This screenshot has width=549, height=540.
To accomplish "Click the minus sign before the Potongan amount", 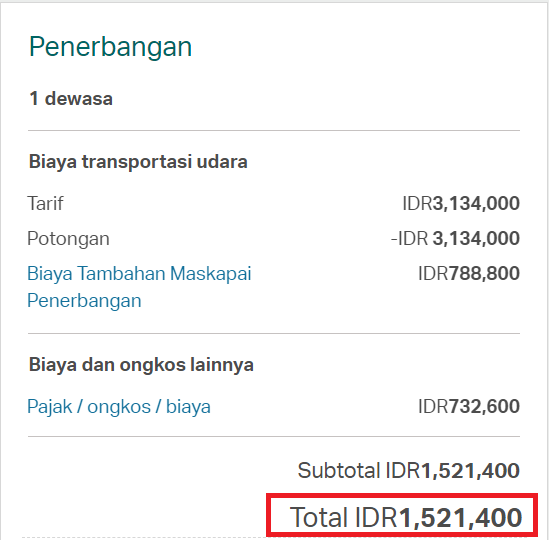I will point(394,239).
